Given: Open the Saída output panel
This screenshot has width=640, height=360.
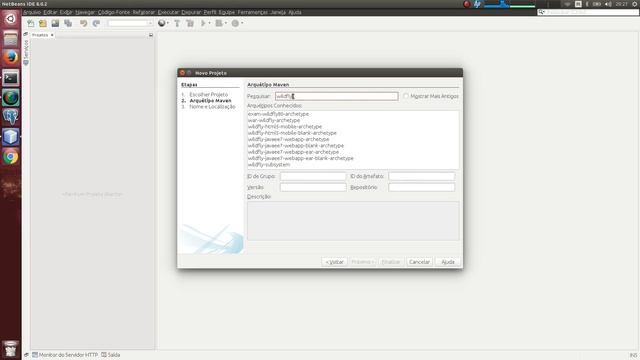Looking at the screenshot, I should coord(111,355).
